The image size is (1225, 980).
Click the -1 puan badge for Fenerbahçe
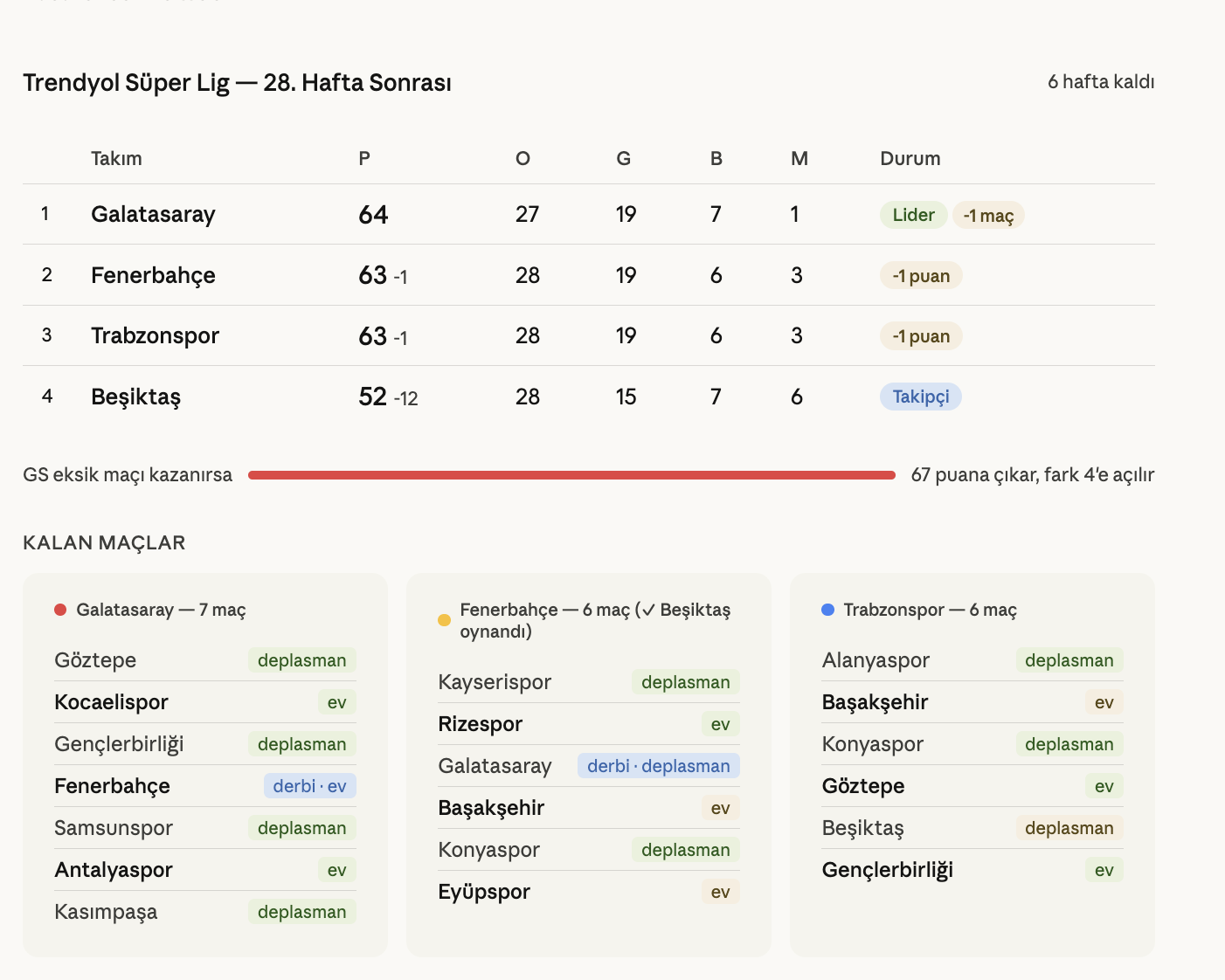pos(920,276)
